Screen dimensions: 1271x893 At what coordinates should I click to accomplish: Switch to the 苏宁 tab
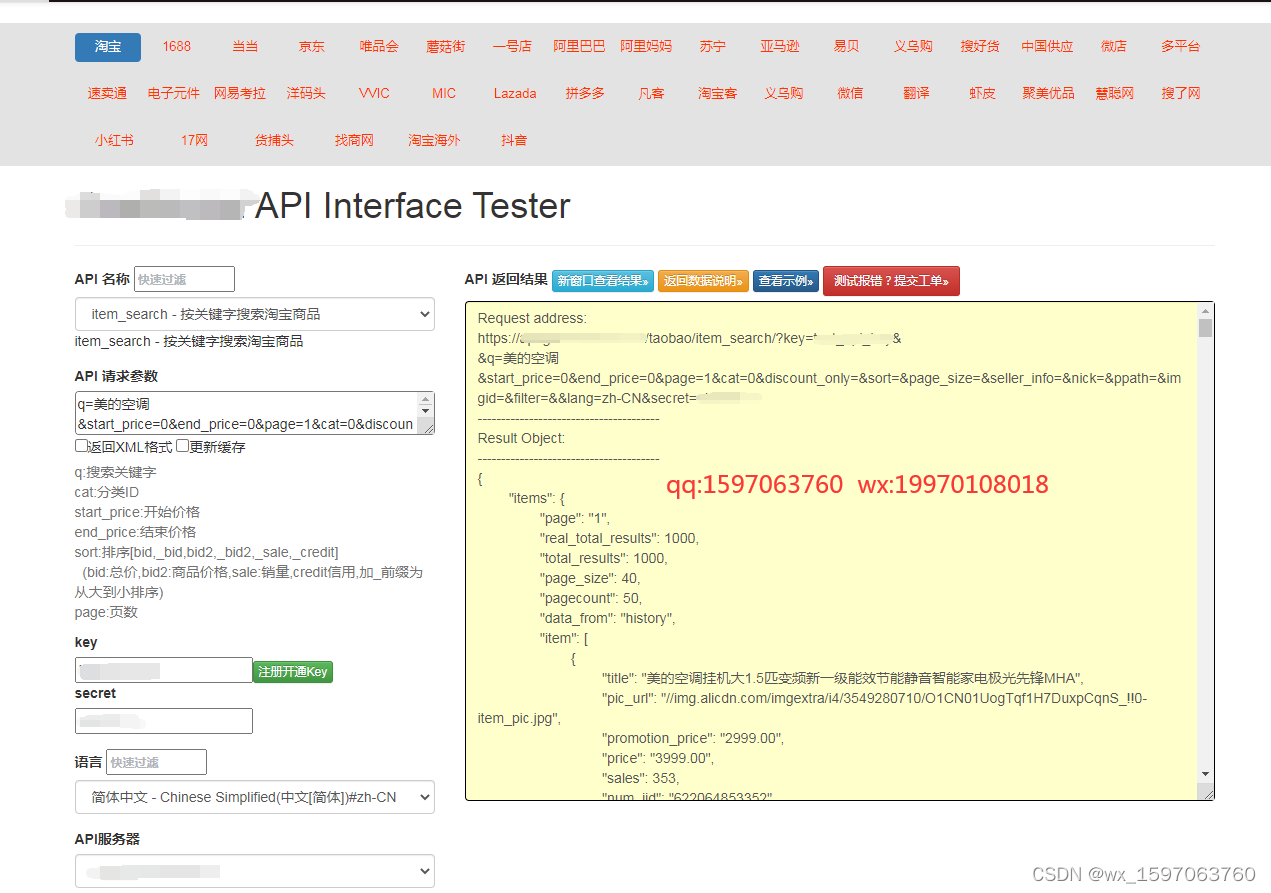[x=713, y=47]
